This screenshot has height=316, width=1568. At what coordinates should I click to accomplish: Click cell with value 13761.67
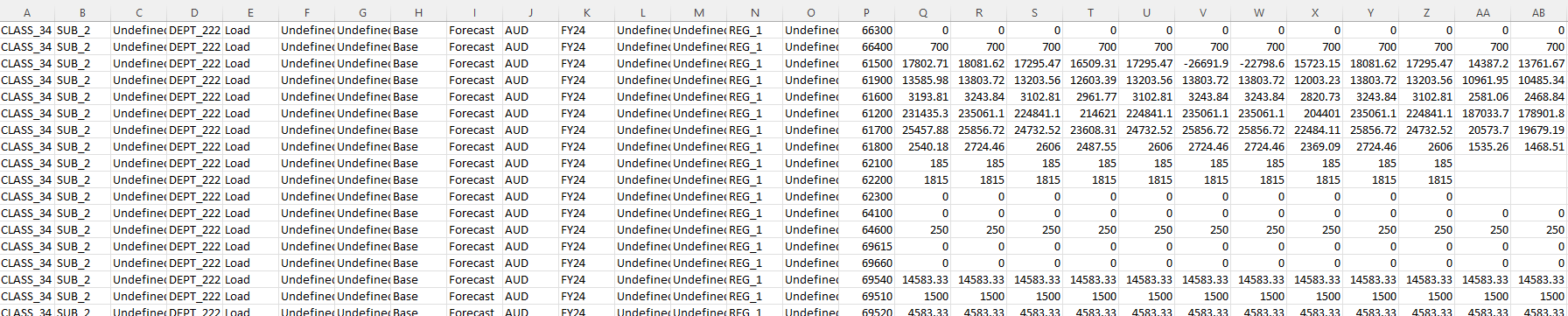point(1539,63)
